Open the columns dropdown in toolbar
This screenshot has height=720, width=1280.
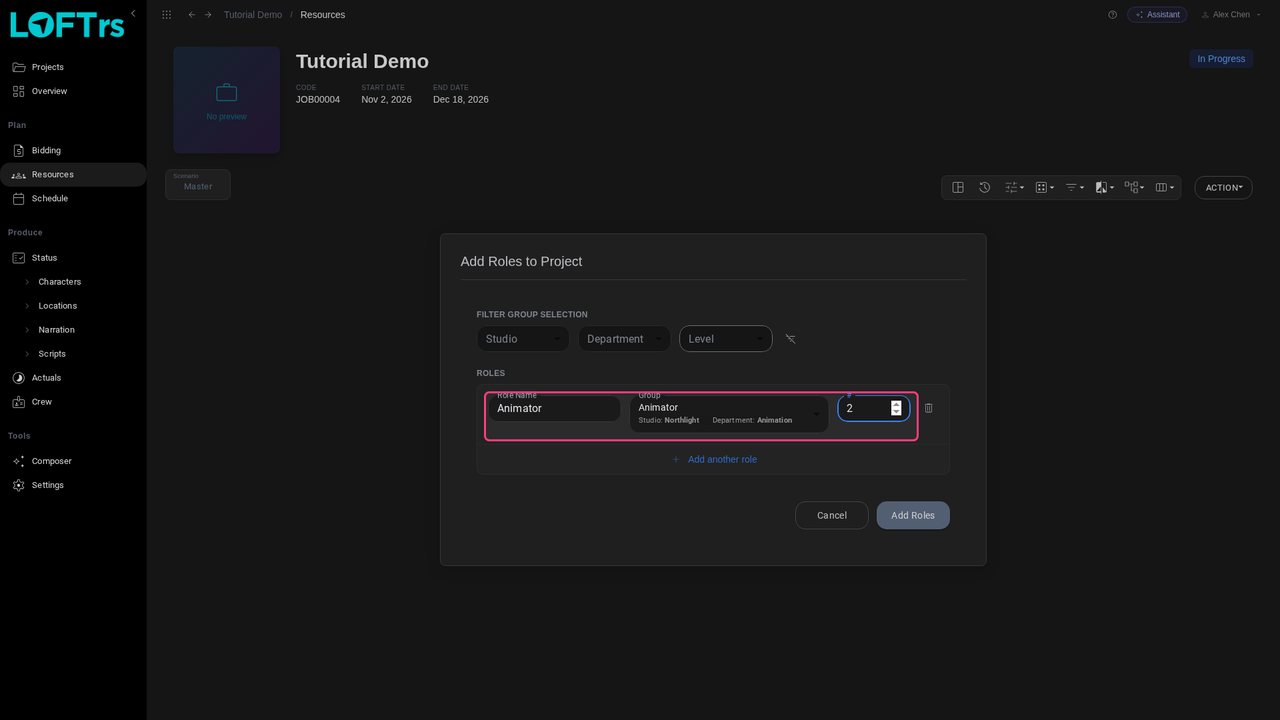coord(1164,188)
